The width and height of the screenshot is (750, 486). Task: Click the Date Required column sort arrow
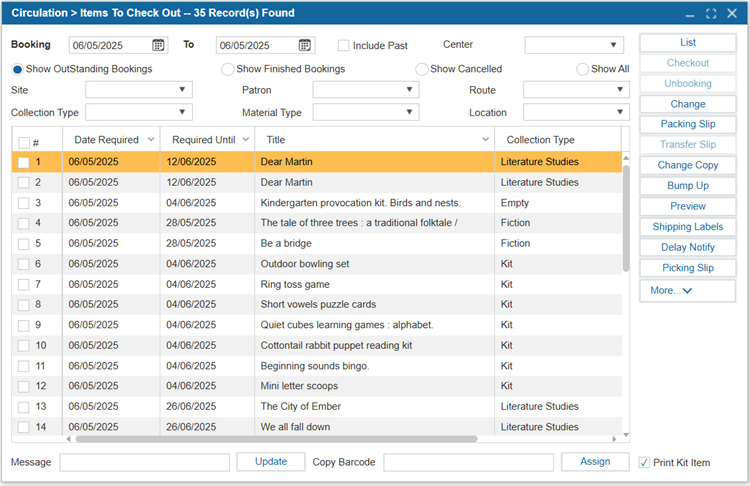(x=151, y=140)
